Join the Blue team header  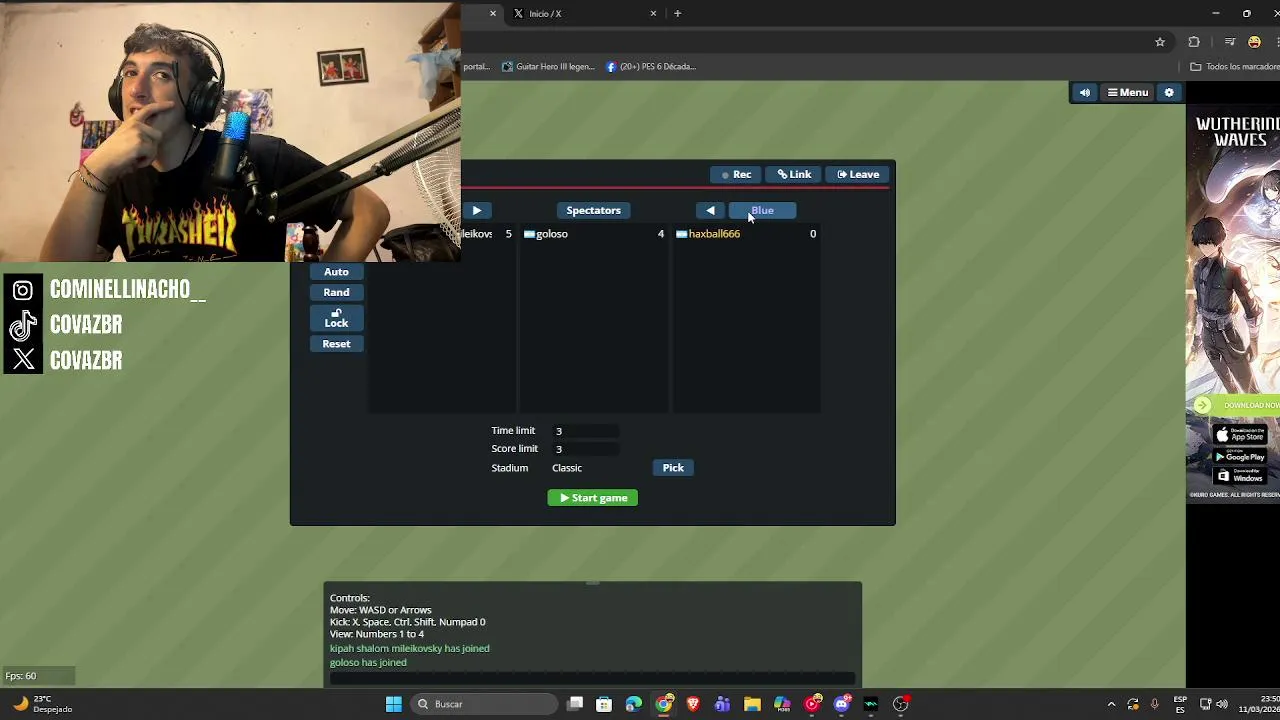pos(762,210)
